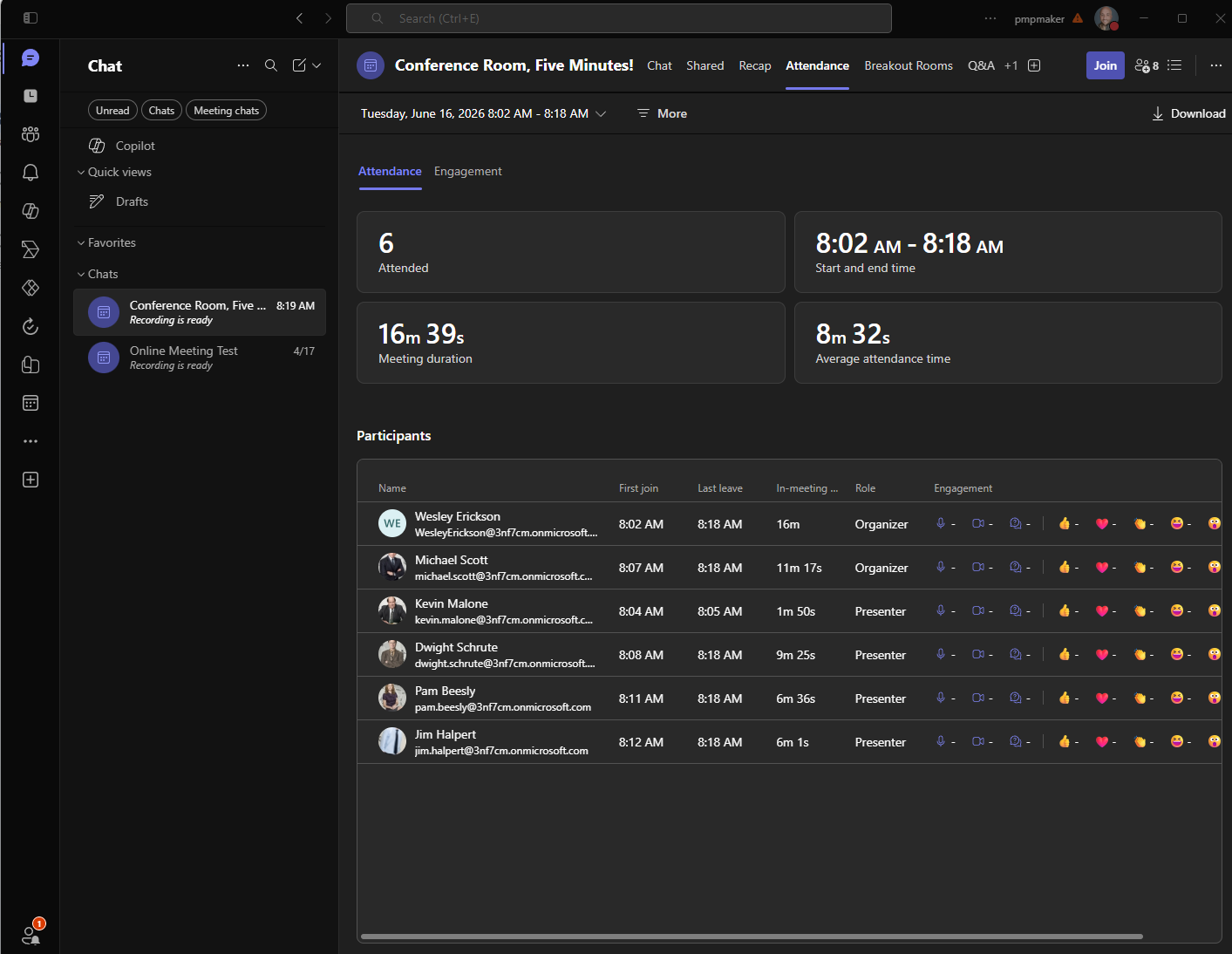Open Copilot icon in left rail
The image size is (1232, 954).
(x=31, y=211)
